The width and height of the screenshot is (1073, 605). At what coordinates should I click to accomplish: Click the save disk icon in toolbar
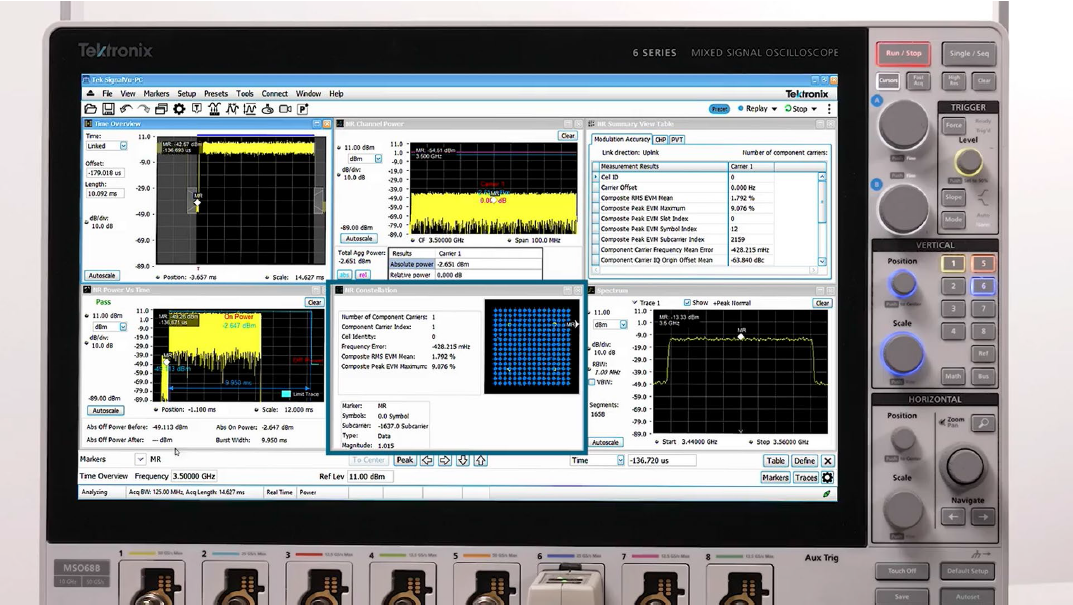click(x=108, y=109)
